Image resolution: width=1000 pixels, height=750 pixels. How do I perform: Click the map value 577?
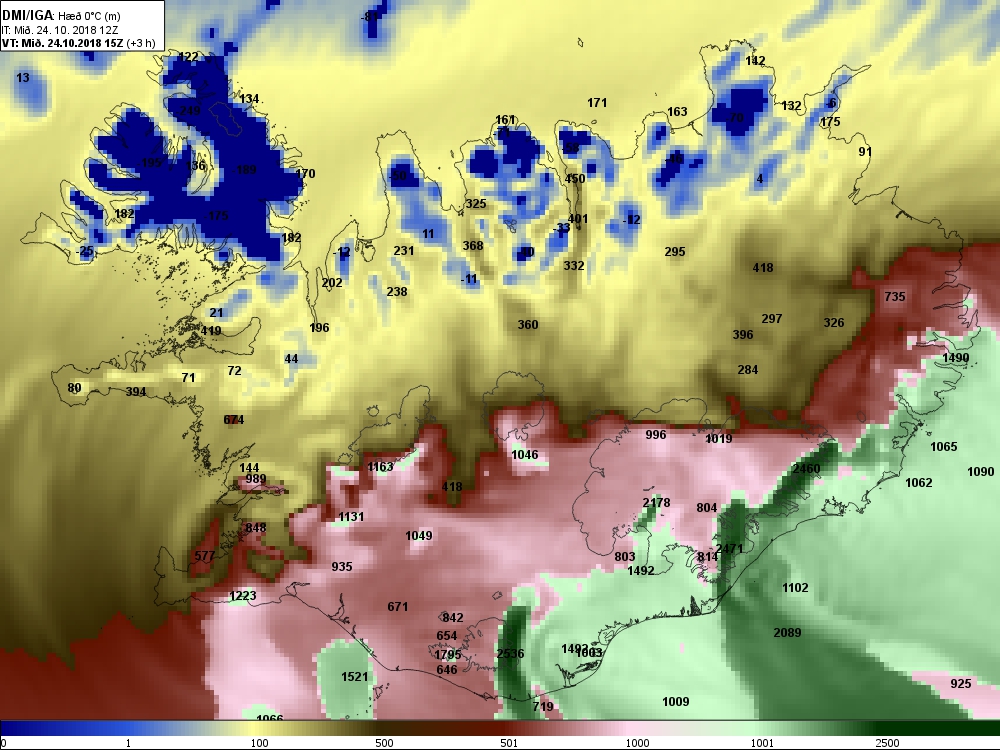[205, 556]
